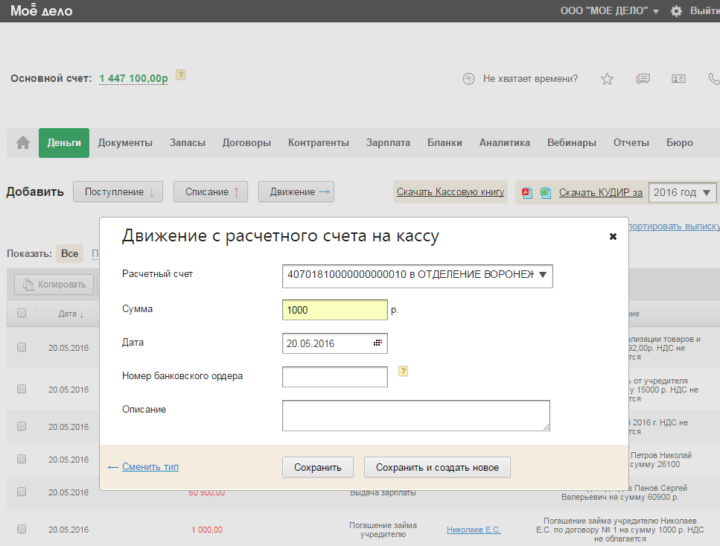
Task: Click help icon next to main account balance
Action: [x=180, y=75]
